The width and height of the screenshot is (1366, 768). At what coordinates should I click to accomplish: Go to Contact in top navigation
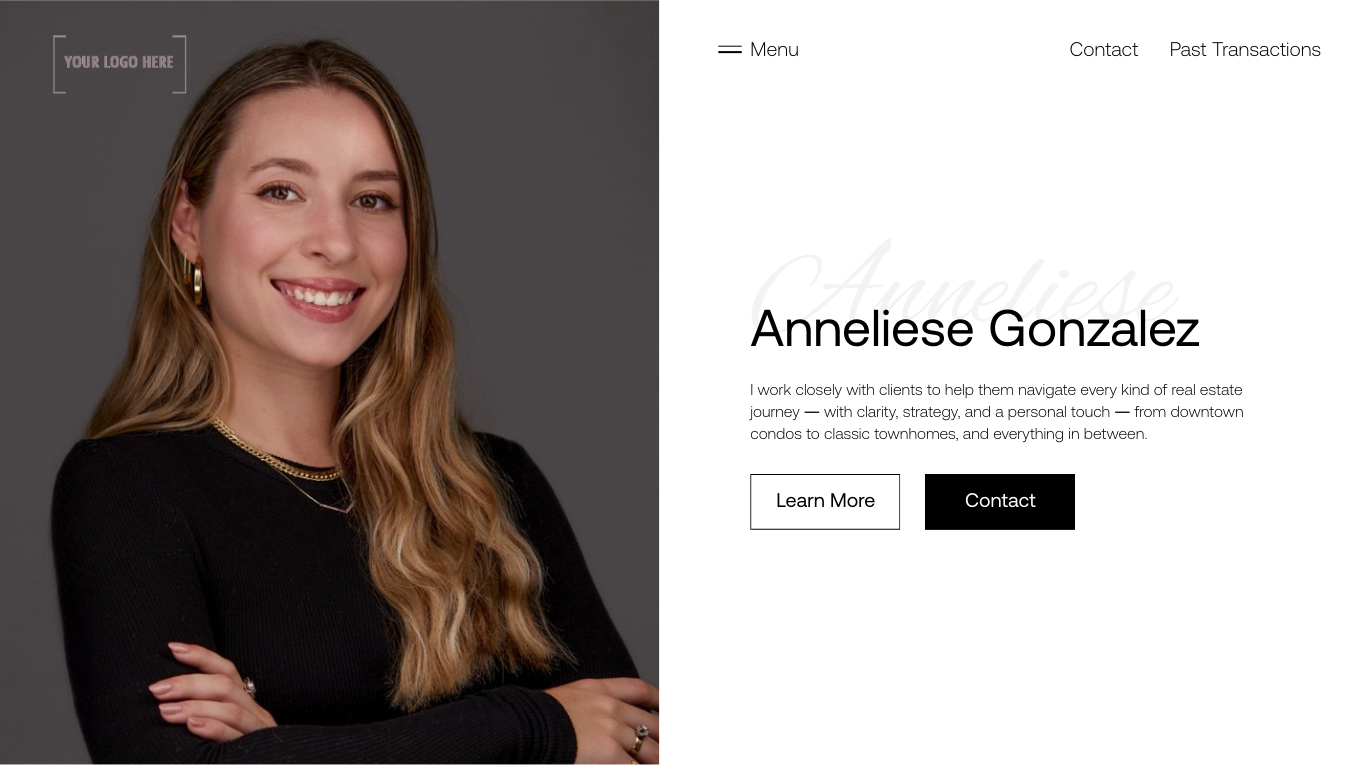(x=1103, y=49)
